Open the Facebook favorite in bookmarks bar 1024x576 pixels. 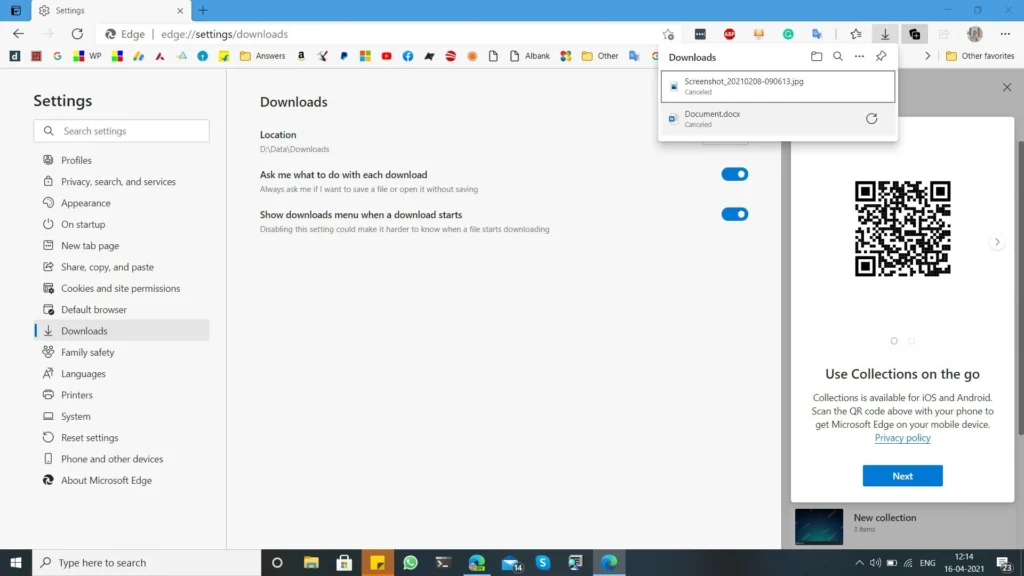(408, 56)
